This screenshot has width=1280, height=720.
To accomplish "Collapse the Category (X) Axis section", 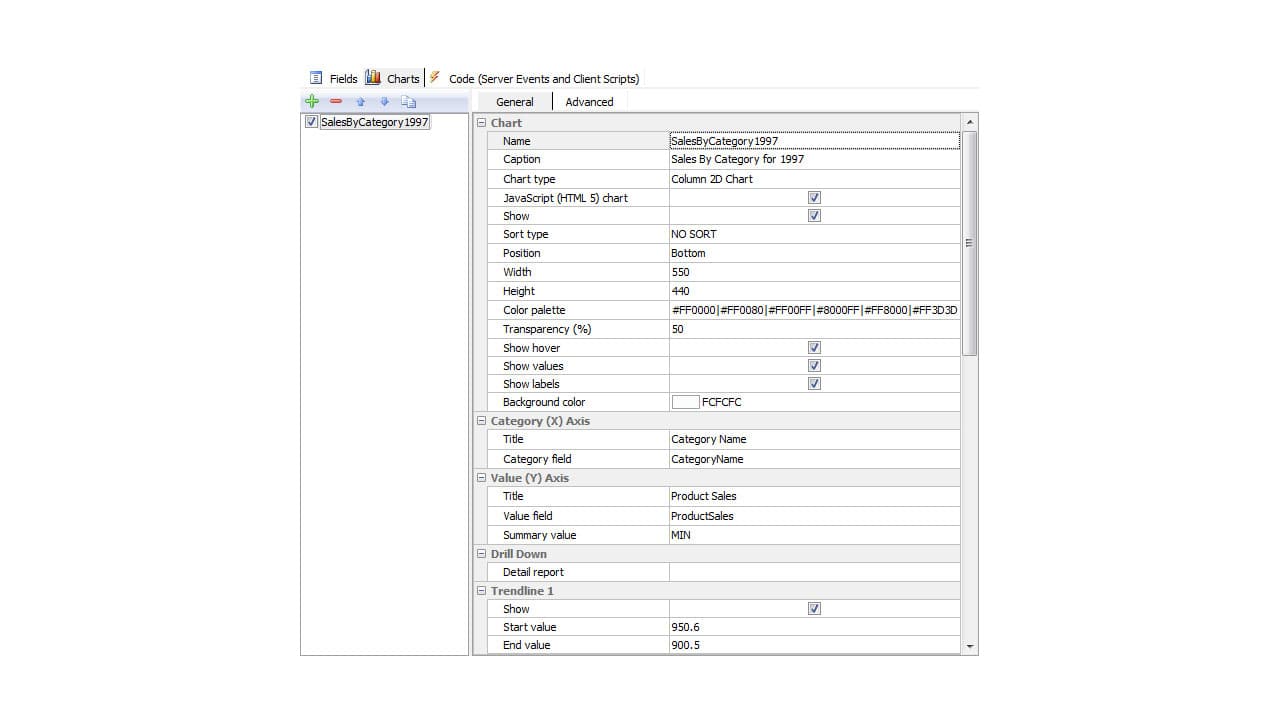I will click(481, 421).
